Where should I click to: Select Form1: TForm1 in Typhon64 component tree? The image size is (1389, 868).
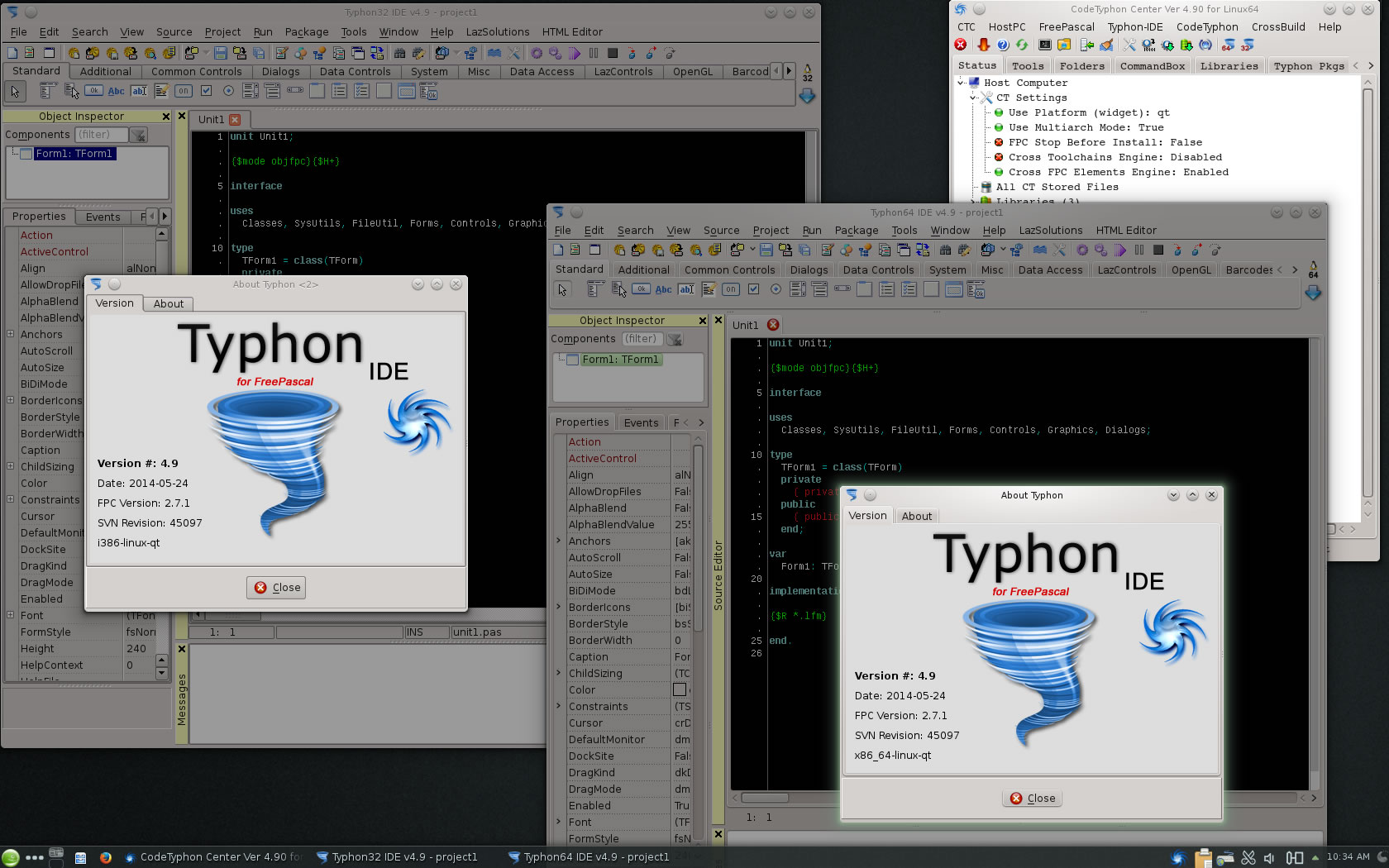pos(620,360)
